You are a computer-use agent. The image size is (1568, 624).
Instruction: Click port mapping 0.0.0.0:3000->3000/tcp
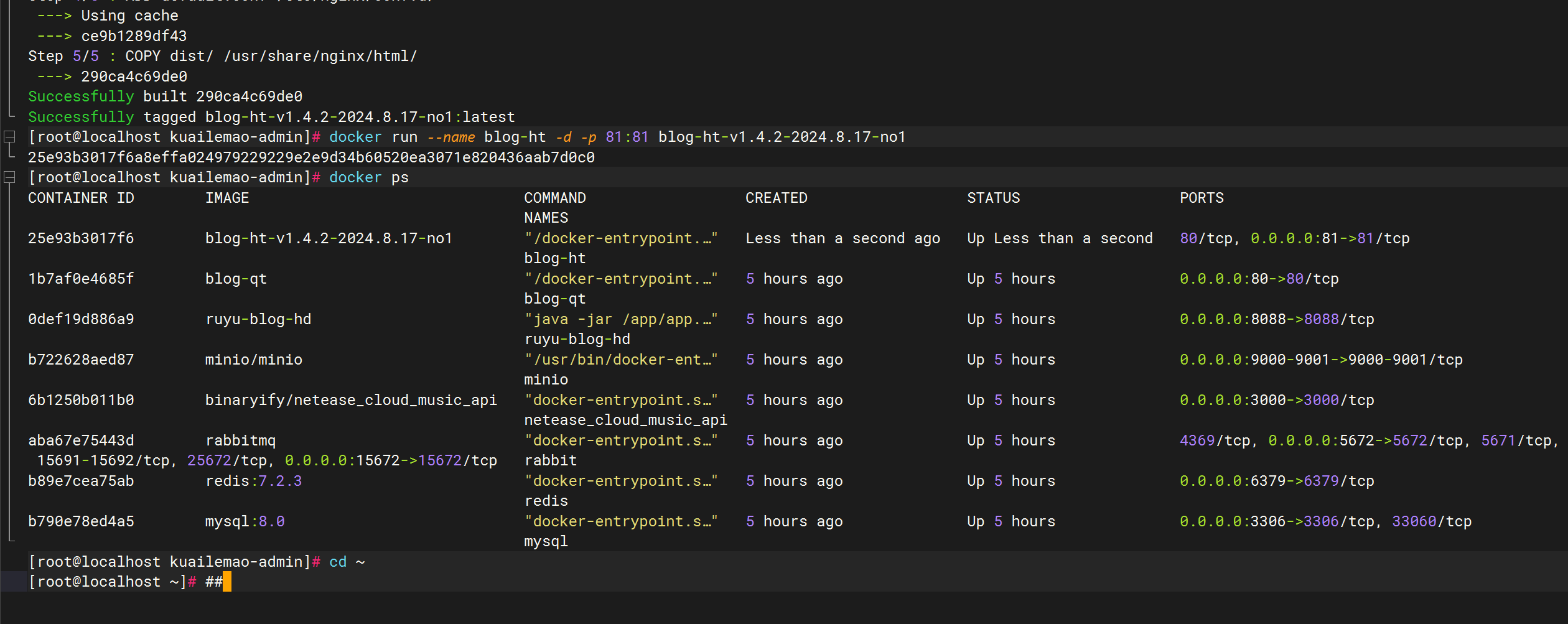[x=1277, y=400]
